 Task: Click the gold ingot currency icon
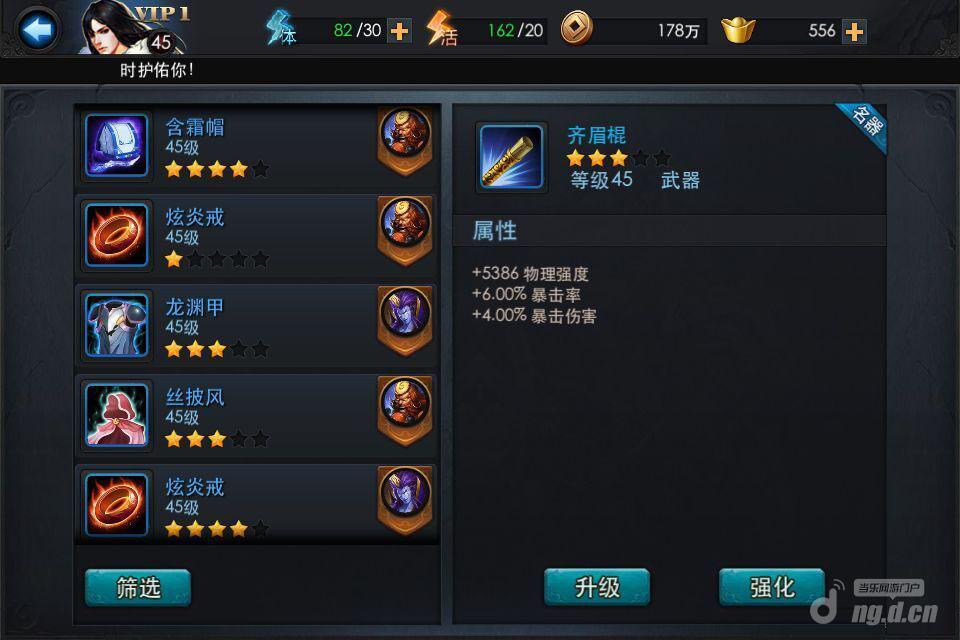click(738, 29)
